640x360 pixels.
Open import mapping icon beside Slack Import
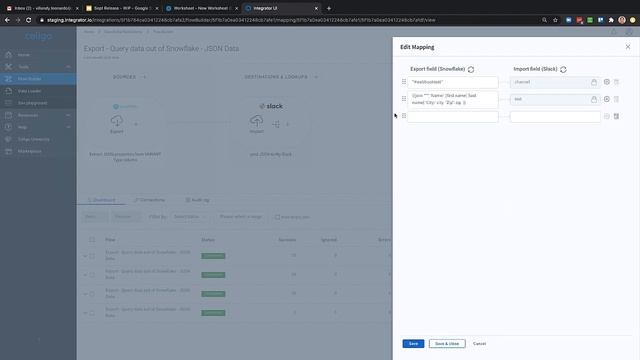point(276,124)
